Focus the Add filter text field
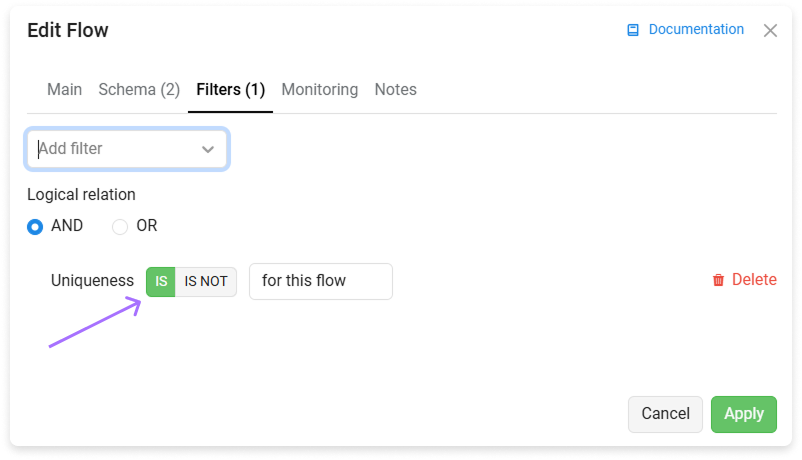 (118, 149)
